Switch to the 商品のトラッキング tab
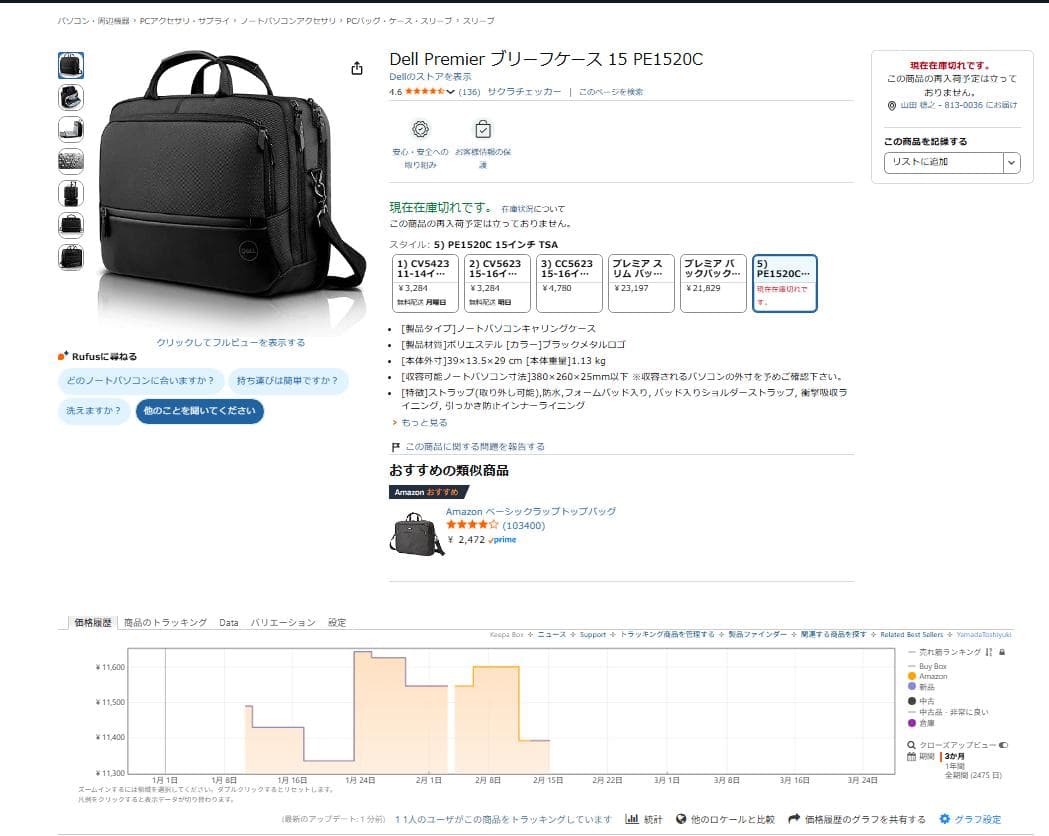The height and width of the screenshot is (836, 1049). 165,623
